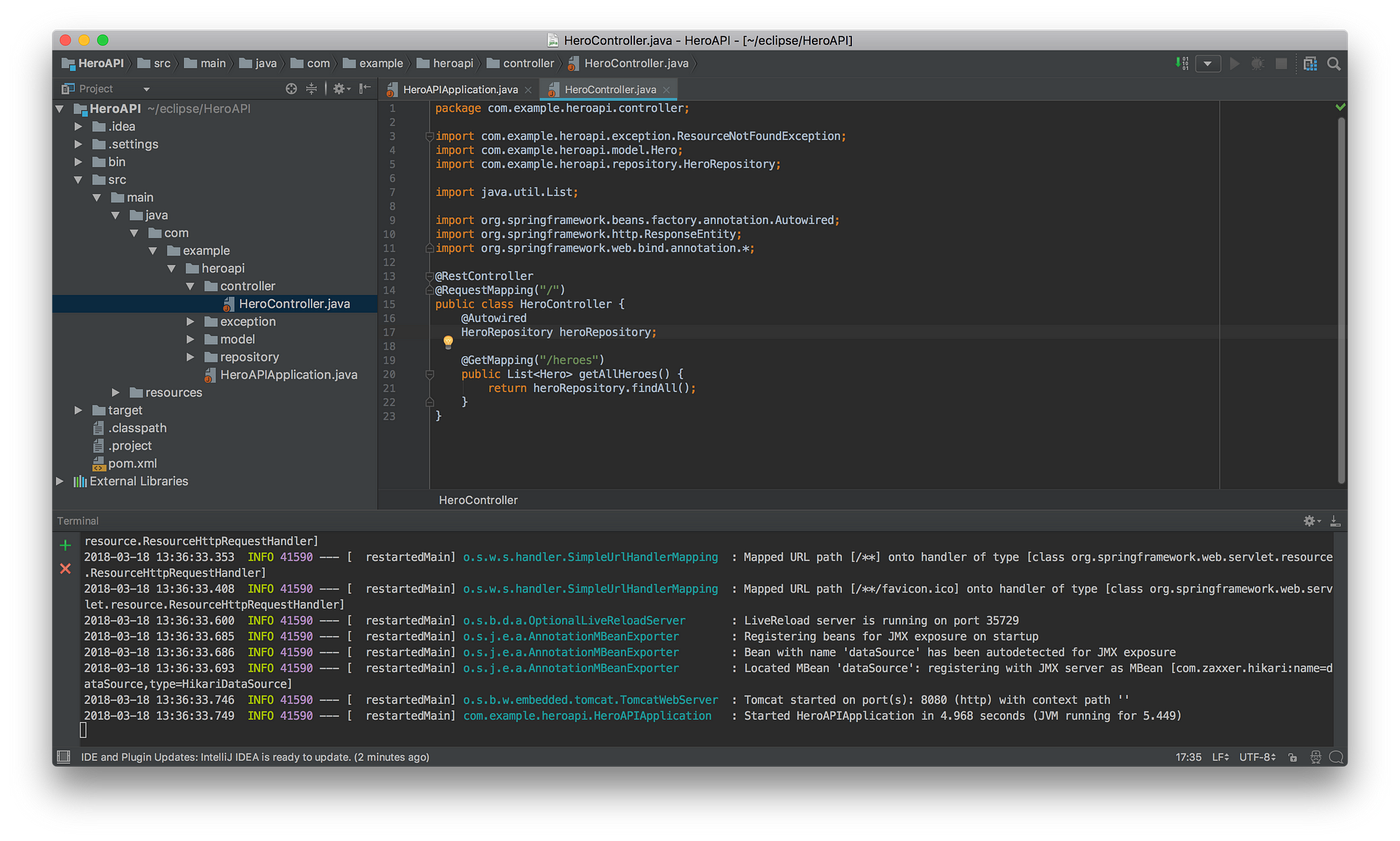1400x841 pixels.
Task: Click the scroll from source target icon
Action: tap(291, 89)
